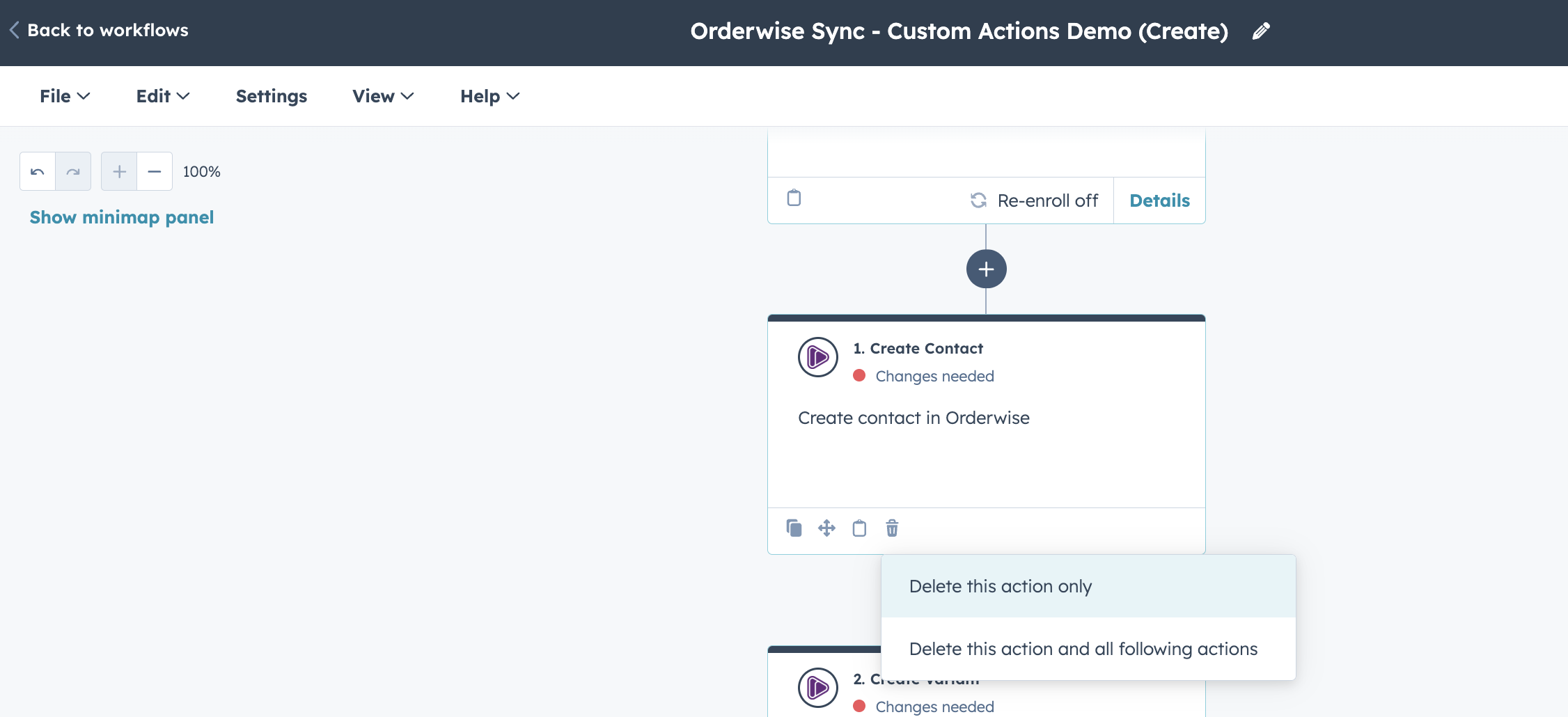Click the Orderwise Sync workflow title

(959, 31)
